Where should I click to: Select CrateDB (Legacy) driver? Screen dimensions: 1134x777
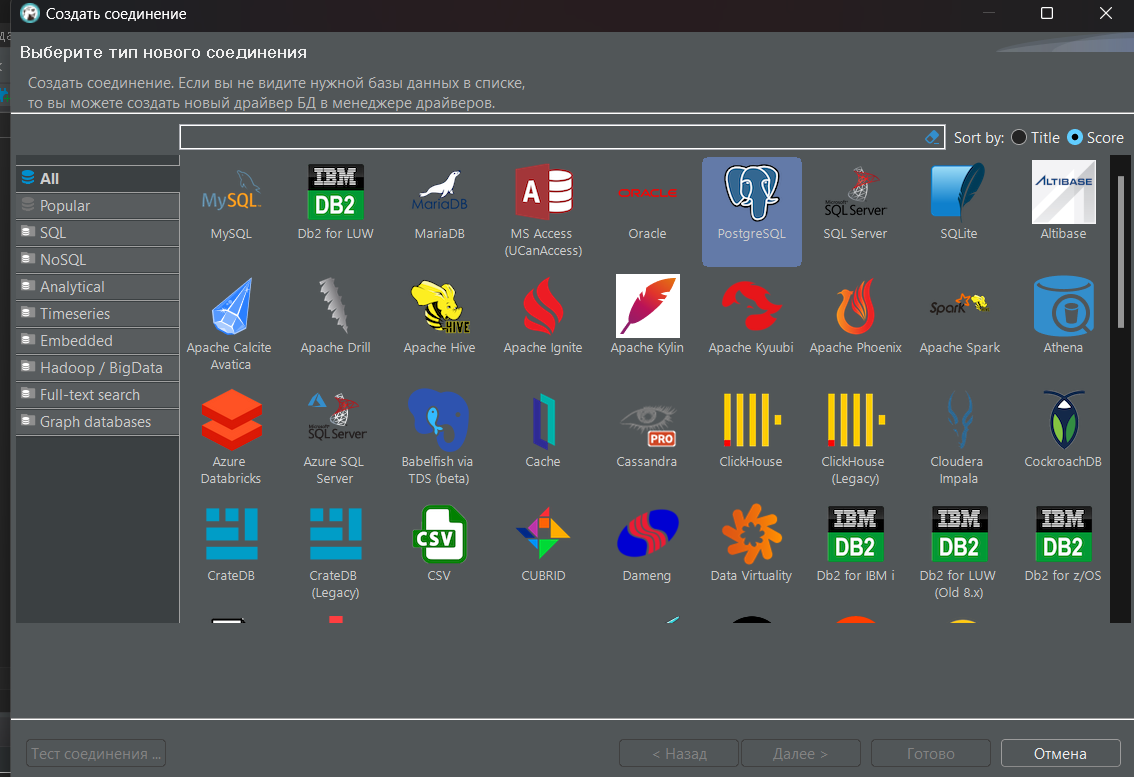point(335,551)
